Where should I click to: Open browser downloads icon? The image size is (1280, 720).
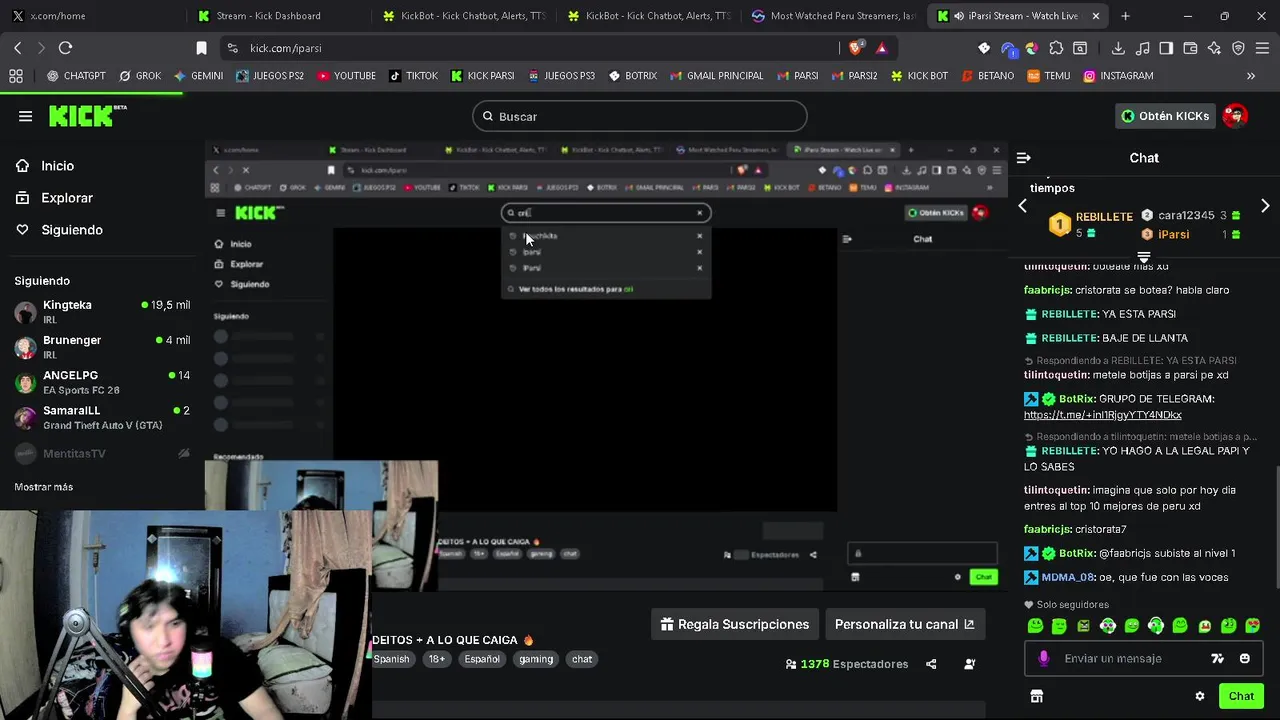point(1118,48)
